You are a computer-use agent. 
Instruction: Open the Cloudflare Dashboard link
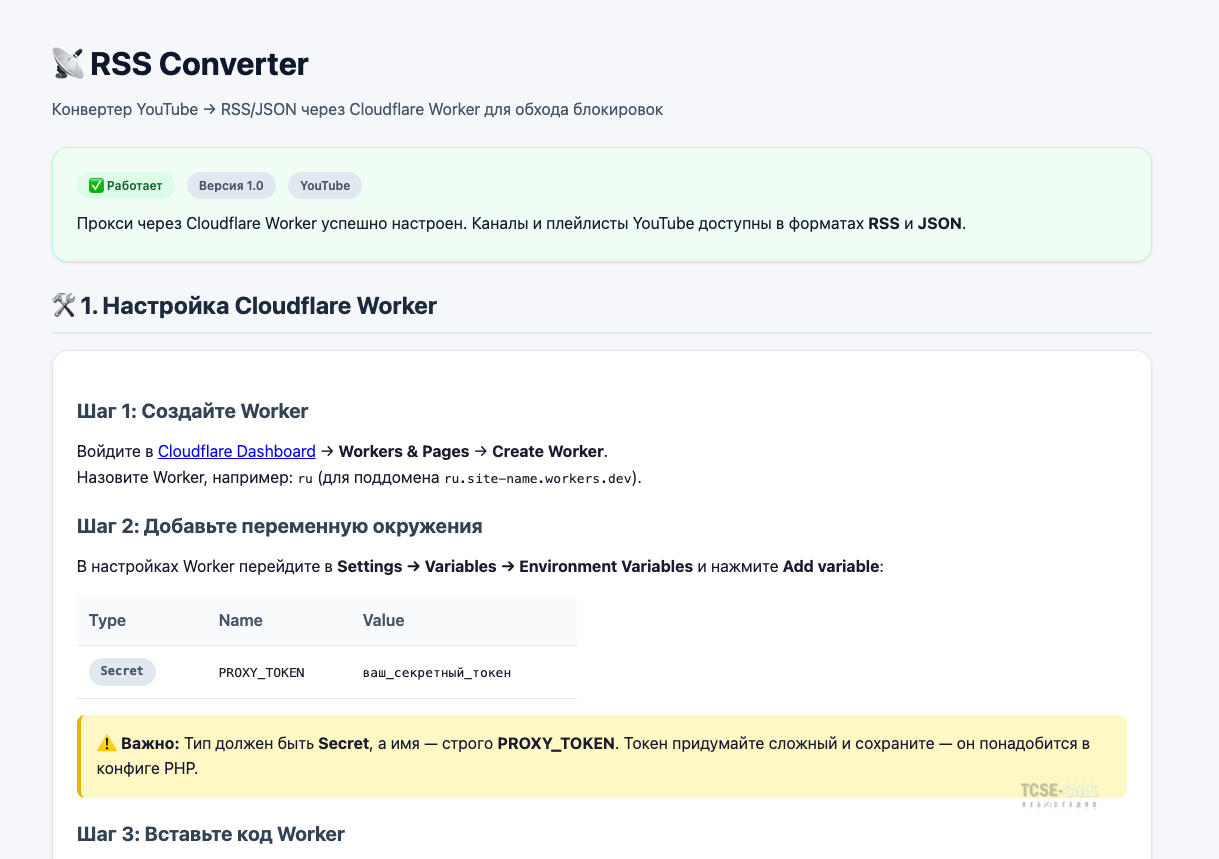pos(237,451)
